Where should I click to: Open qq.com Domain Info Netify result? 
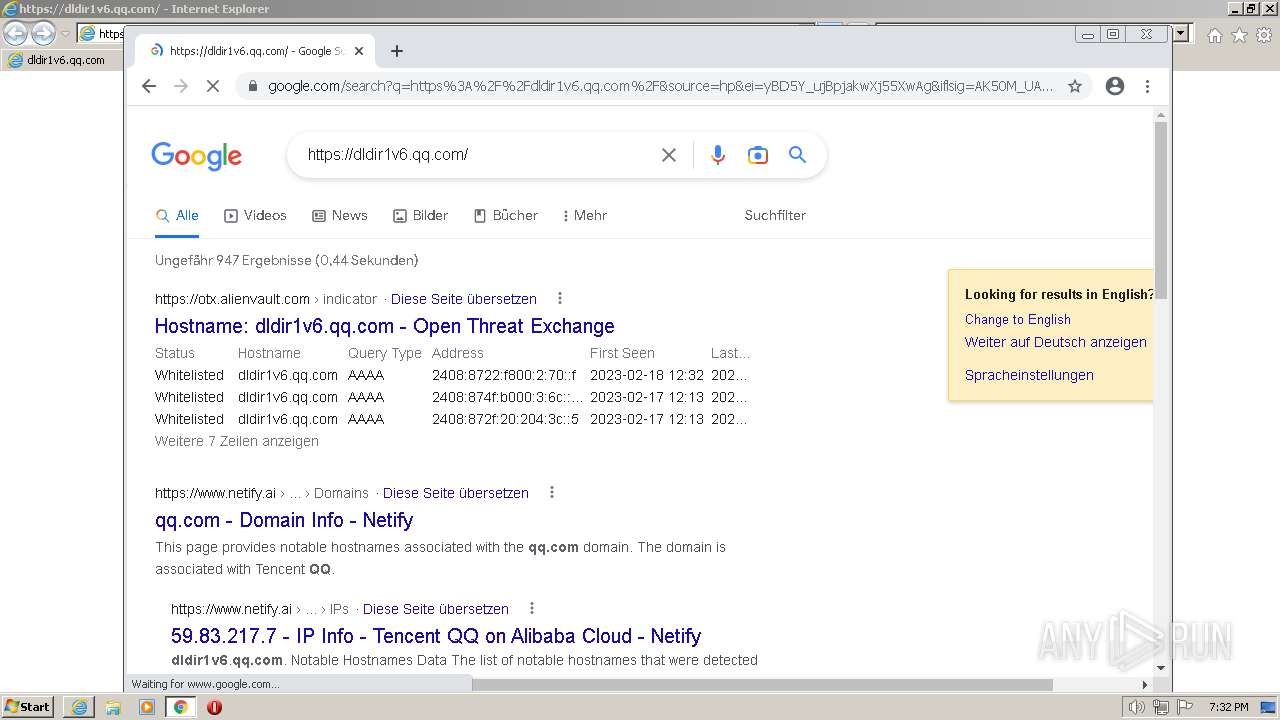[x=284, y=520]
